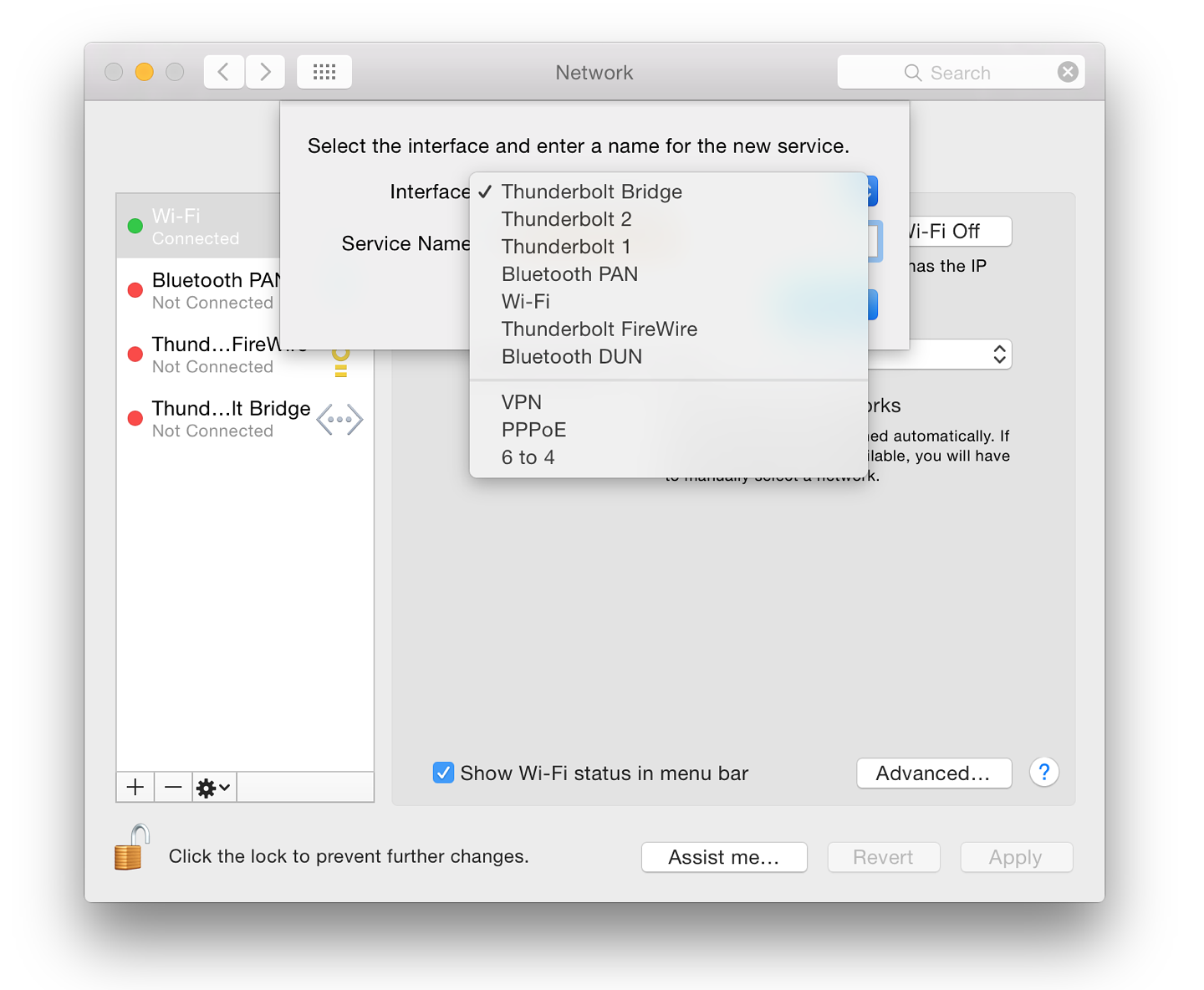Click the green status dot beside Wi-Fi
Screen dimensions: 1204x990
pos(135,226)
